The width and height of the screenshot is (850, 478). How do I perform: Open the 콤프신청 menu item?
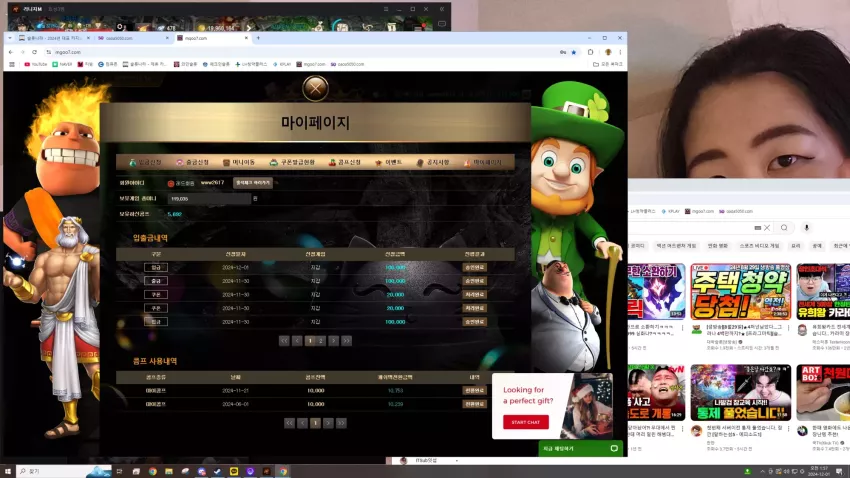(345, 163)
